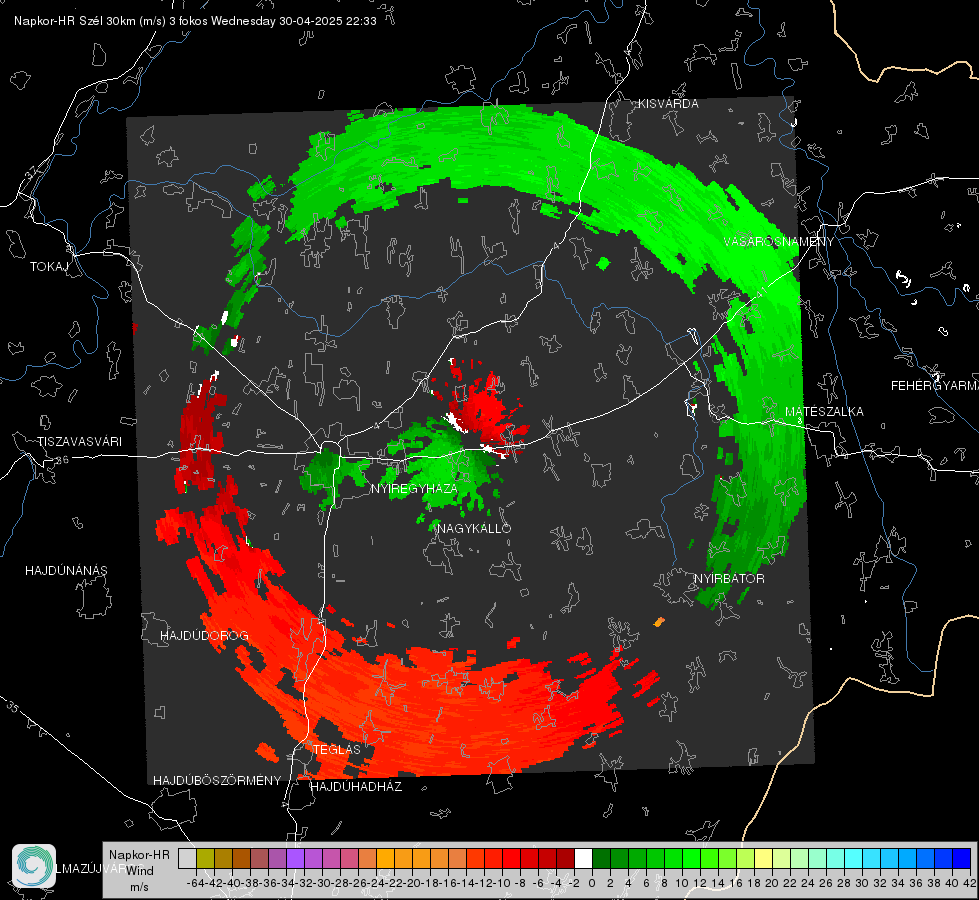Select the NAGYKÁLLÓ town label
Image resolution: width=979 pixels, height=900 pixels.
474,528
